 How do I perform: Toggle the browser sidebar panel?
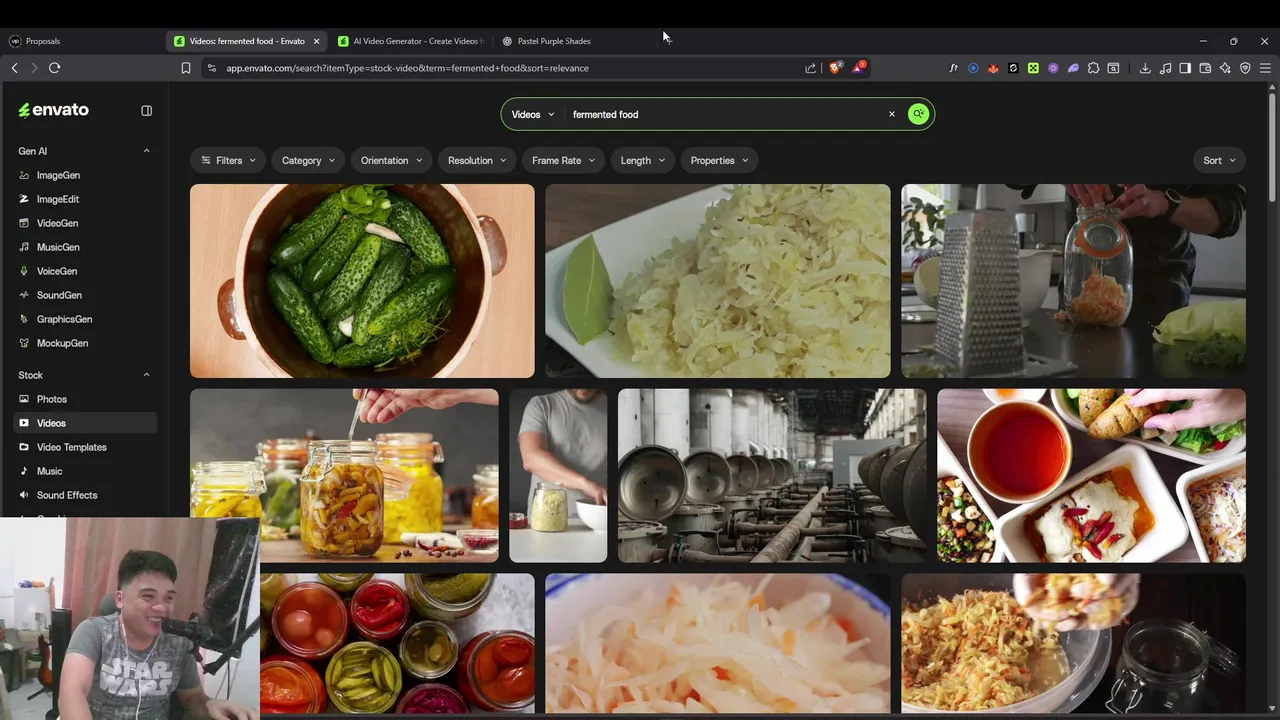click(1185, 68)
